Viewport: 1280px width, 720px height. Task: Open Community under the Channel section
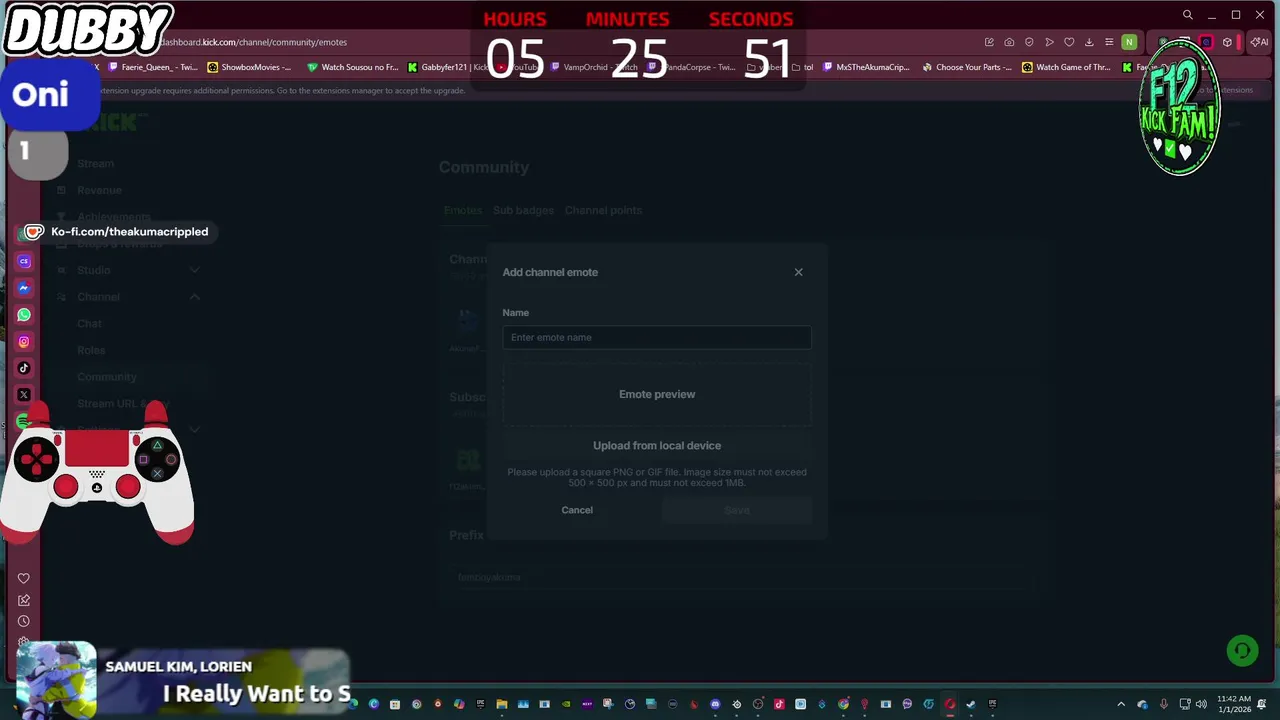107,377
